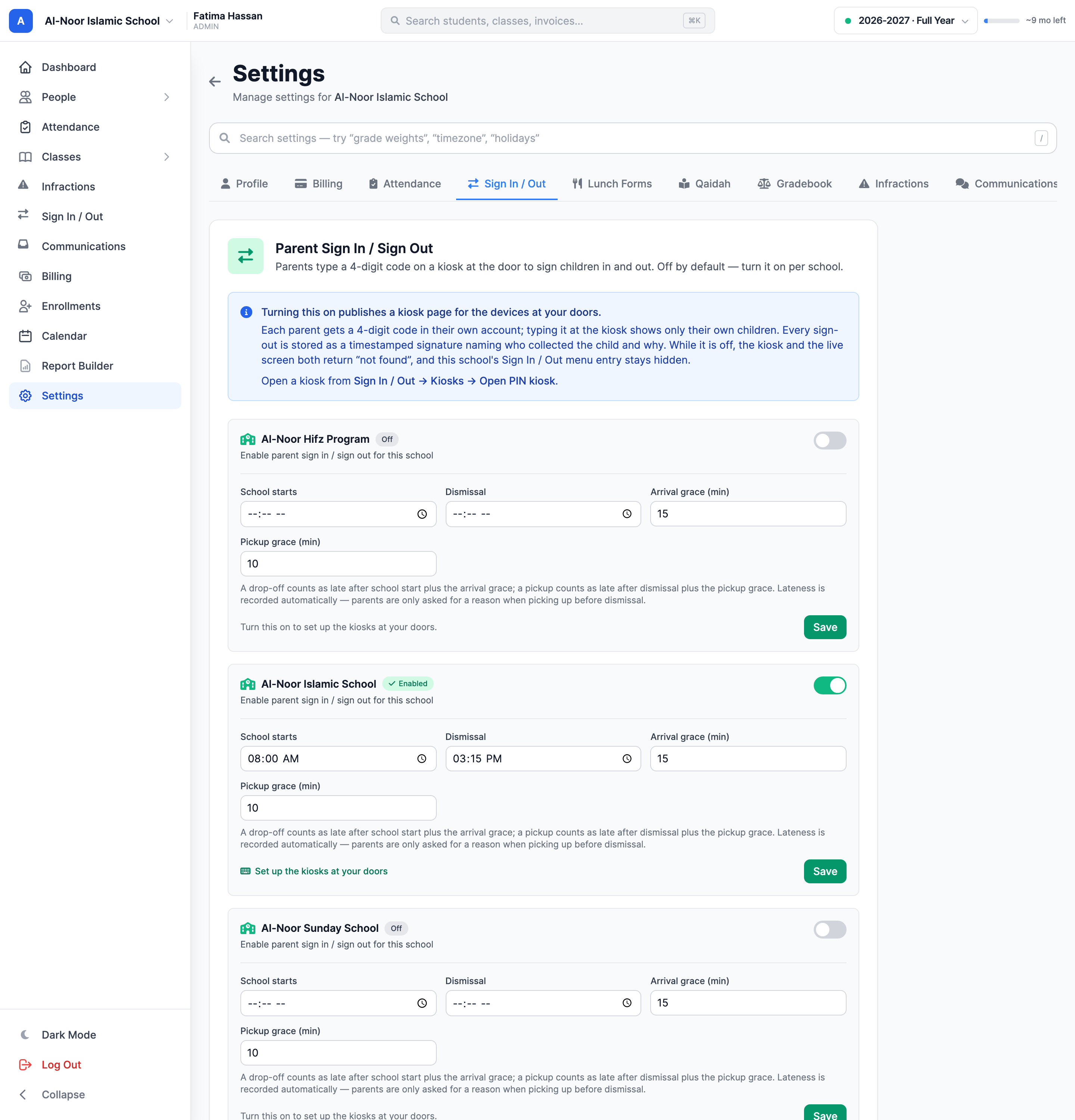Open 'Set up the kiosks at your doors' link

click(314, 871)
